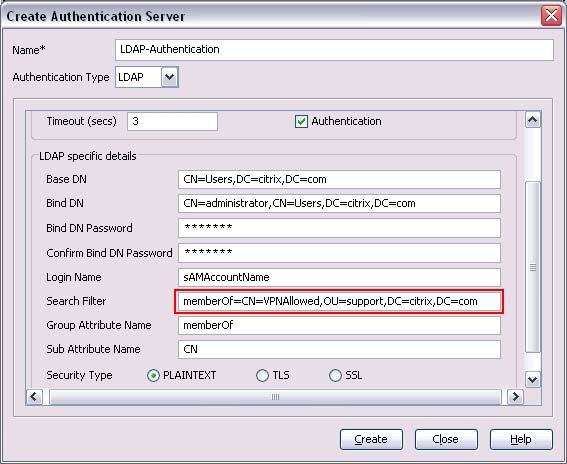Image resolution: width=567 pixels, height=464 pixels.
Task: Edit the Timeout (secs) field
Action: pyautogui.click(x=172, y=121)
